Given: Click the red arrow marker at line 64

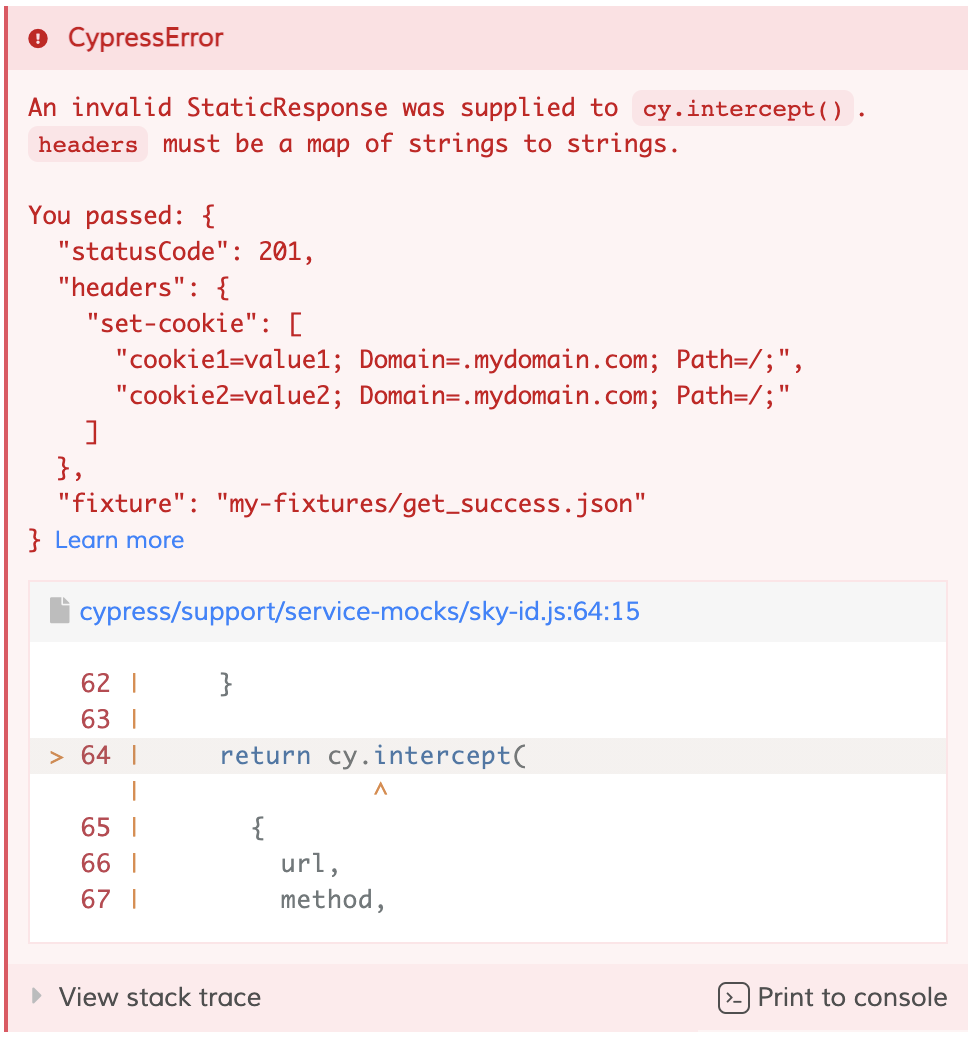Looking at the screenshot, I should 56,755.
